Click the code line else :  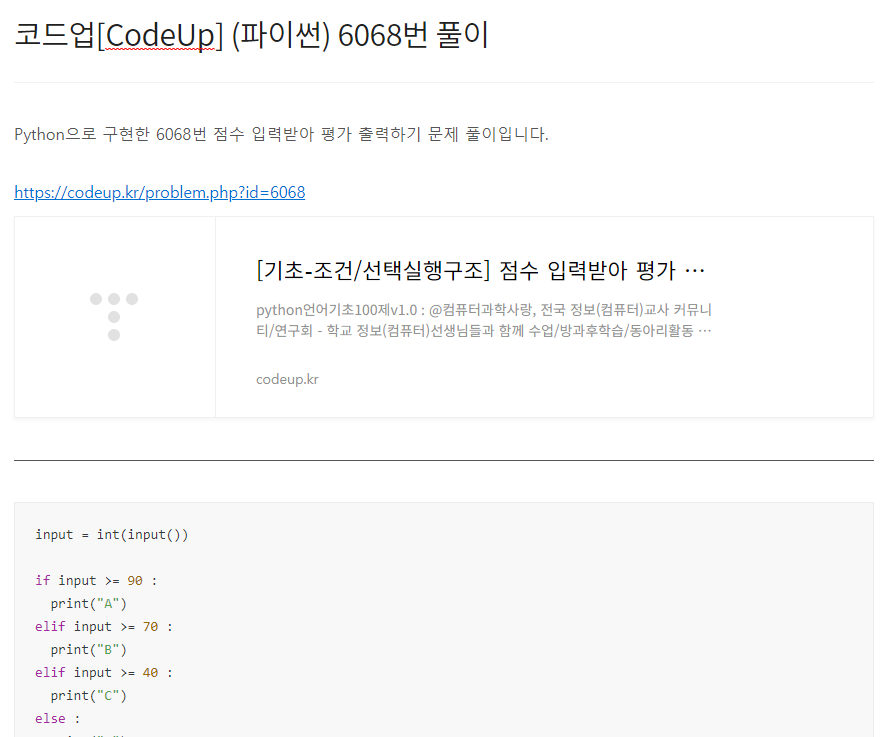coord(57,719)
